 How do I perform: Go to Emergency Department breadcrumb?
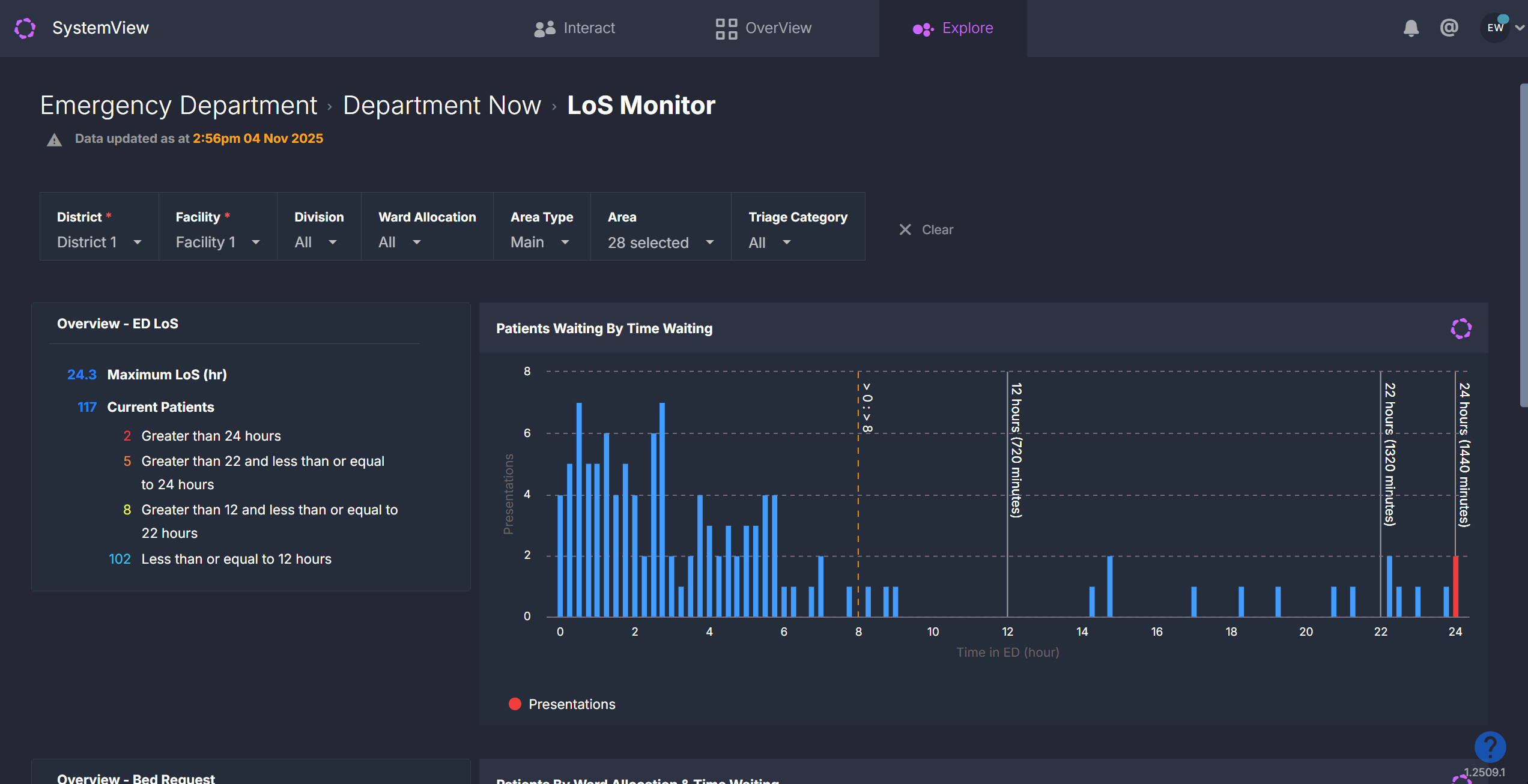tap(178, 106)
